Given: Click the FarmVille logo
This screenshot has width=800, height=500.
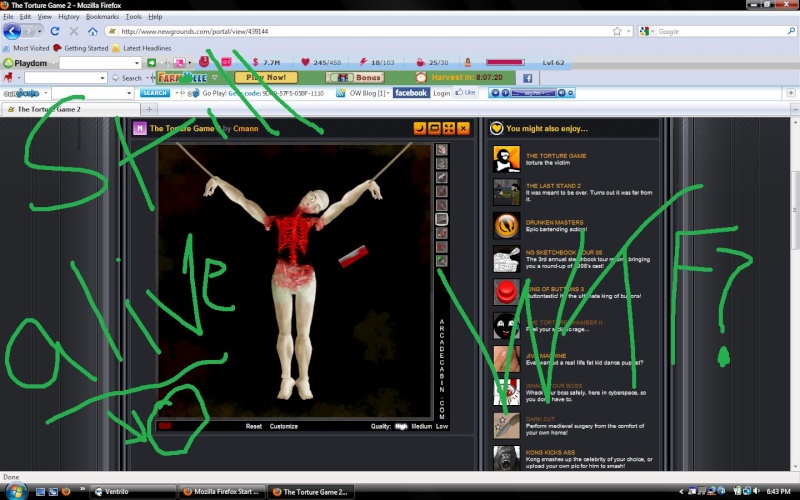Looking at the screenshot, I should pos(182,78).
